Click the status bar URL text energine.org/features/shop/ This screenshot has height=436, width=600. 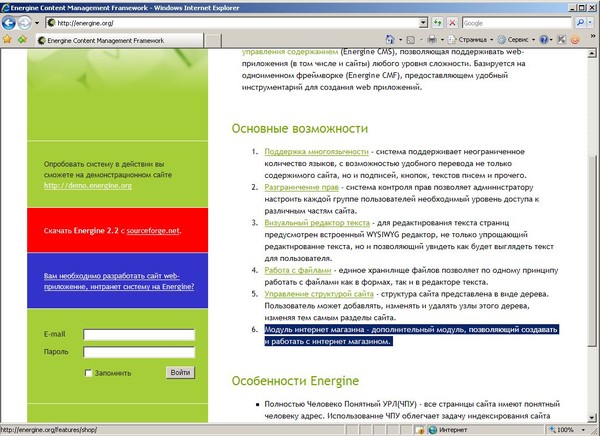(x=49, y=430)
